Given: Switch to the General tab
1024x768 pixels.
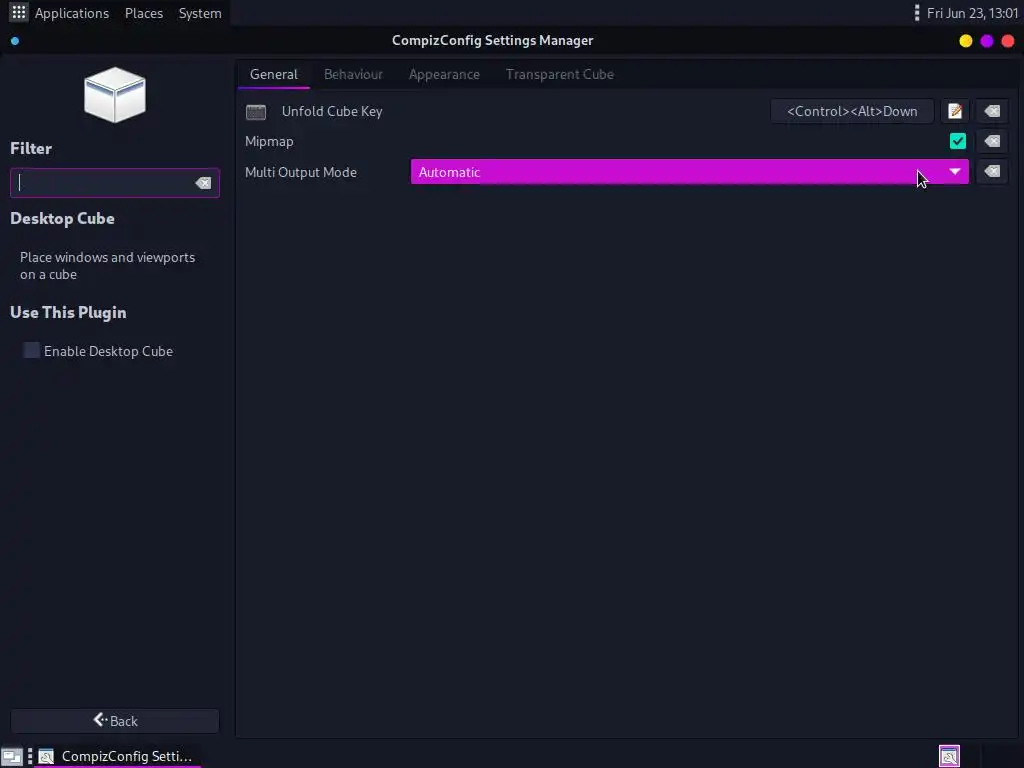Looking at the screenshot, I should [274, 74].
